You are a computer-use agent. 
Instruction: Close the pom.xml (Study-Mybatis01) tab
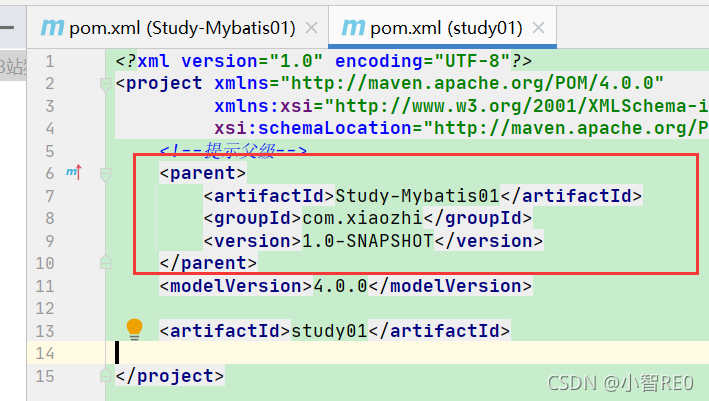(311, 28)
